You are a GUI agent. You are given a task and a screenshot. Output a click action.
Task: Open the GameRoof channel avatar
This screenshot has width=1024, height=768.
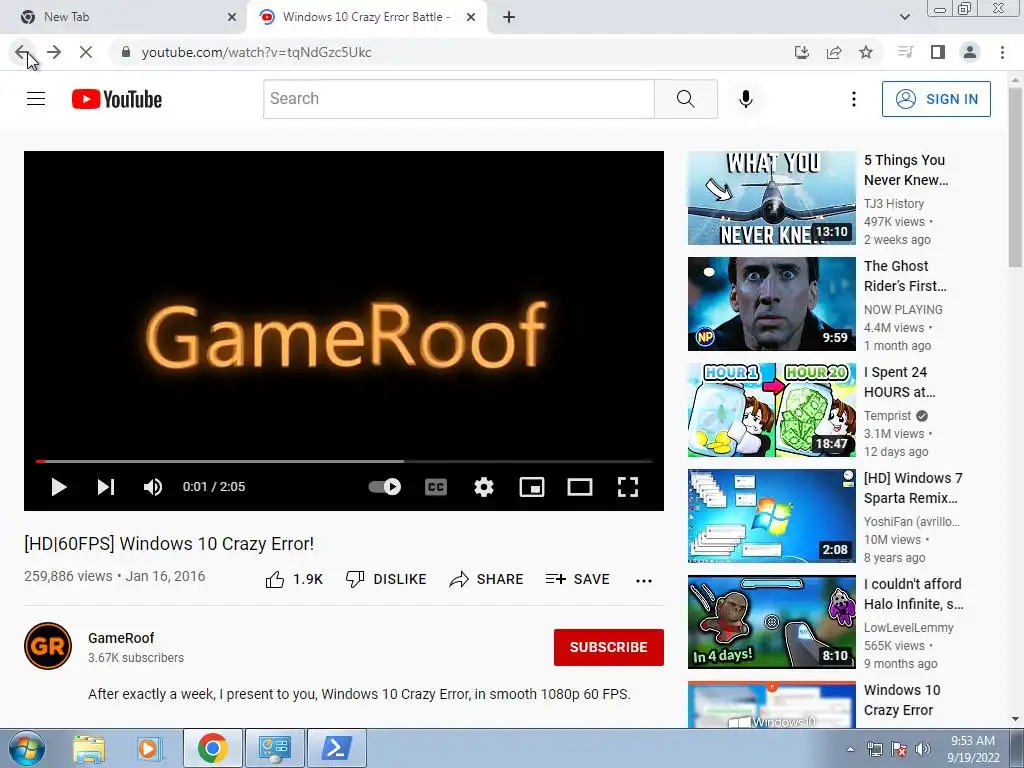(x=48, y=646)
